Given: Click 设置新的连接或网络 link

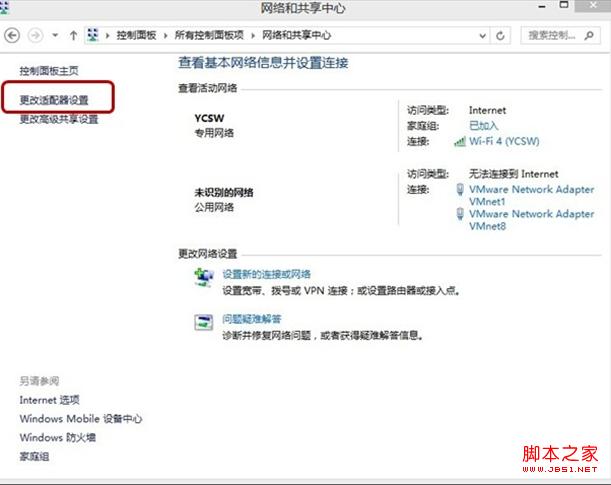Looking at the screenshot, I should (x=267, y=274).
